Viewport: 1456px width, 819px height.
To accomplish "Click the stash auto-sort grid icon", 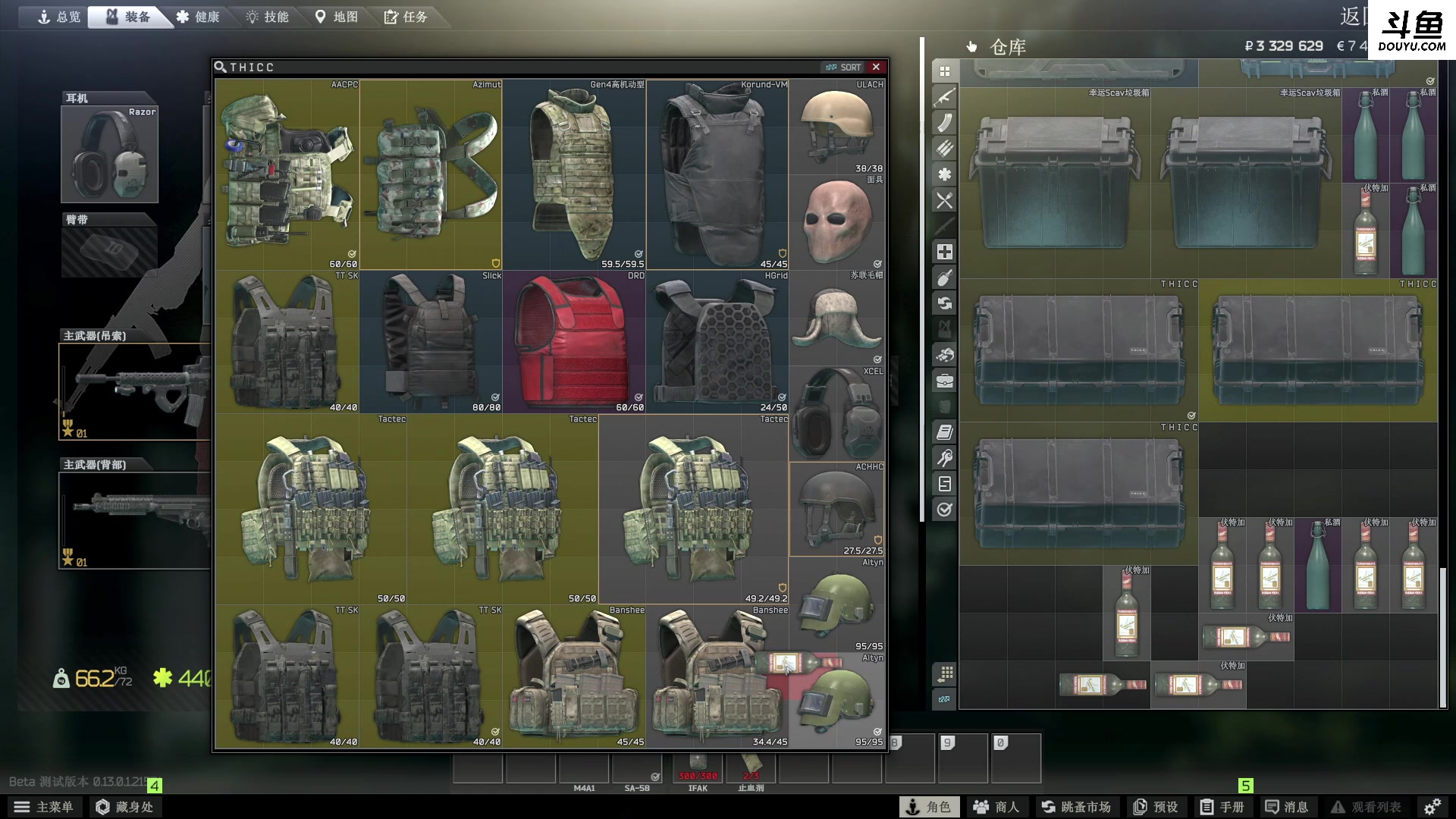I will (x=944, y=673).
